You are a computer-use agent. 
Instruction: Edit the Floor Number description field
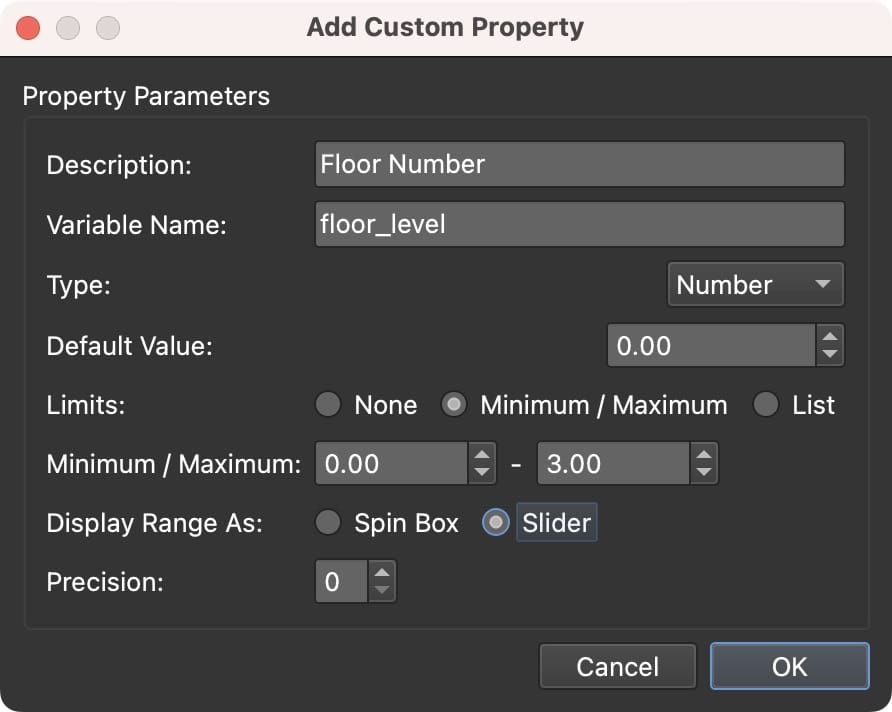tap(578, 164)
